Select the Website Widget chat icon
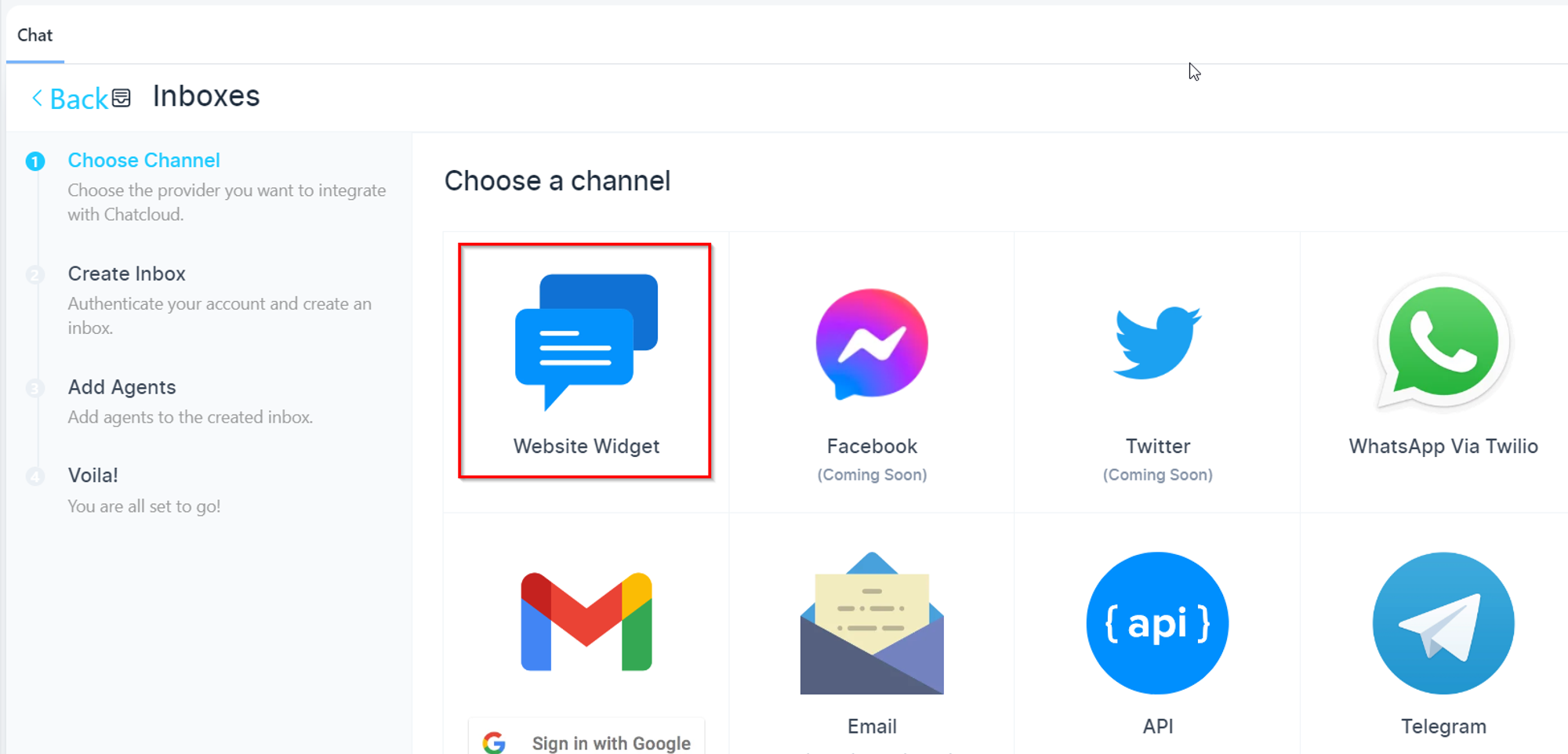Image resolution: width=1568 pixels, height=754 pixels. click(586, 342)
